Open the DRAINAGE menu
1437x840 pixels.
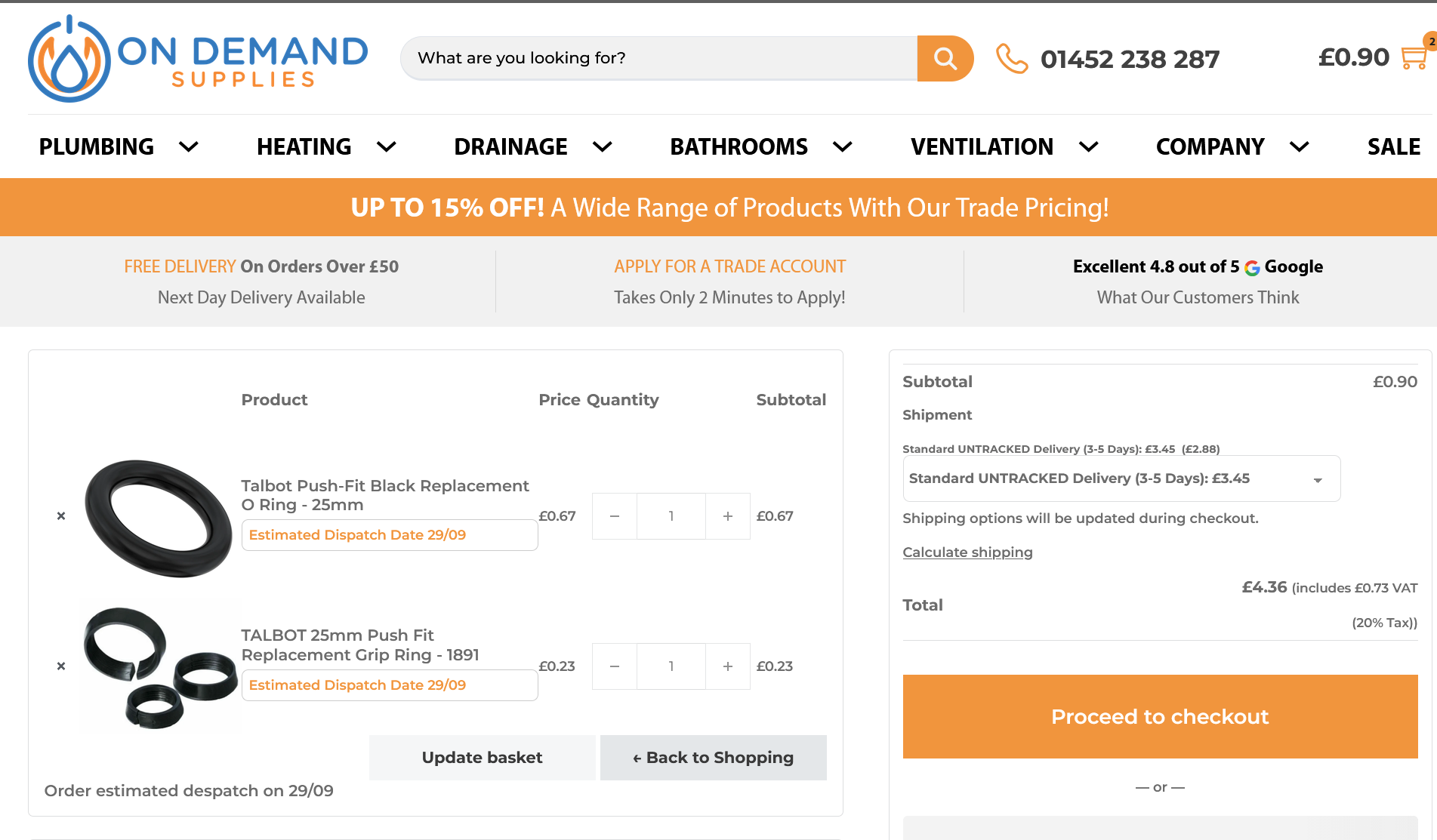coord(511,146)
